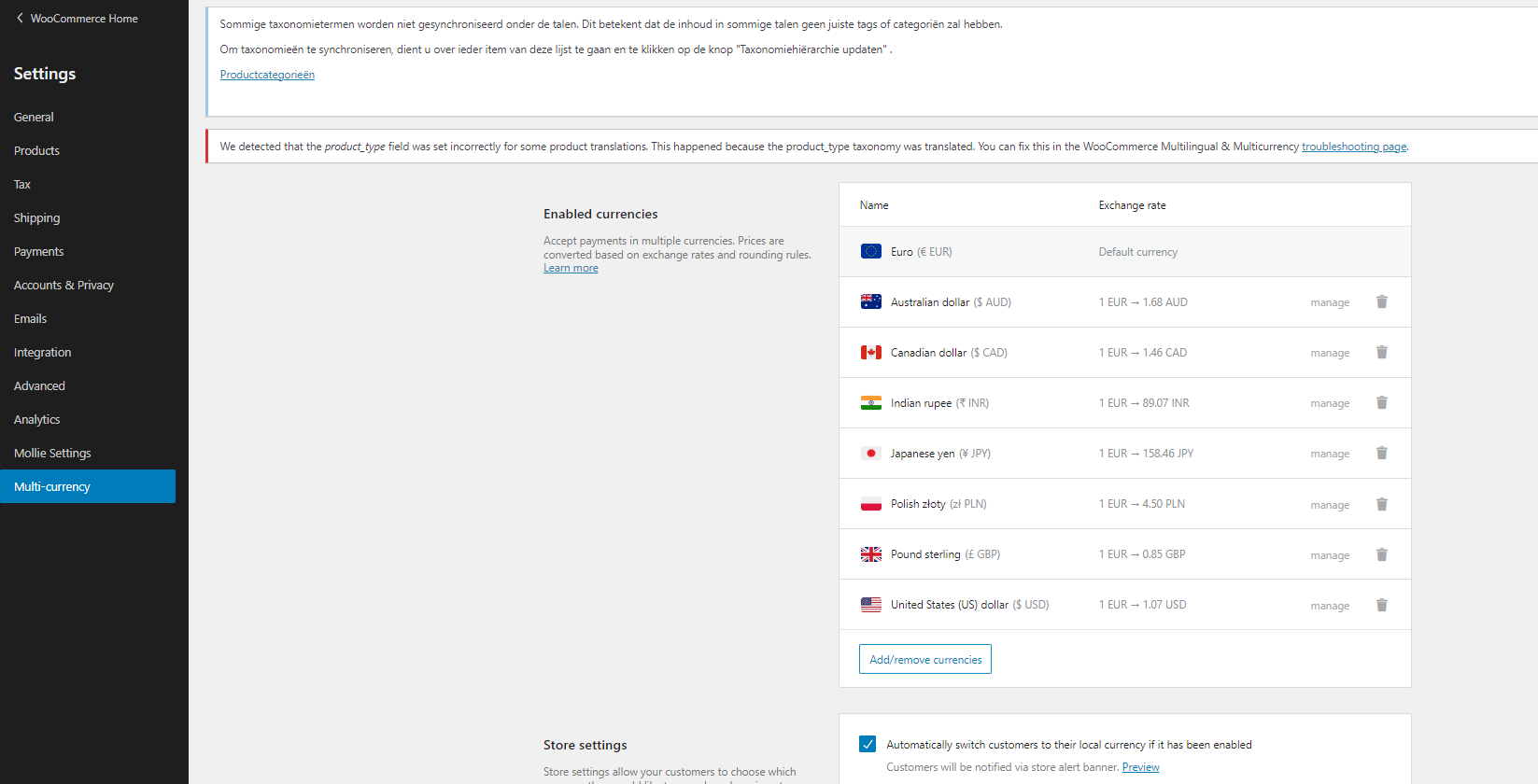Screen dimensions: 1538x784
Task: Toggle automatic local currency switching checkbox
Action: [x=868, y=744]
